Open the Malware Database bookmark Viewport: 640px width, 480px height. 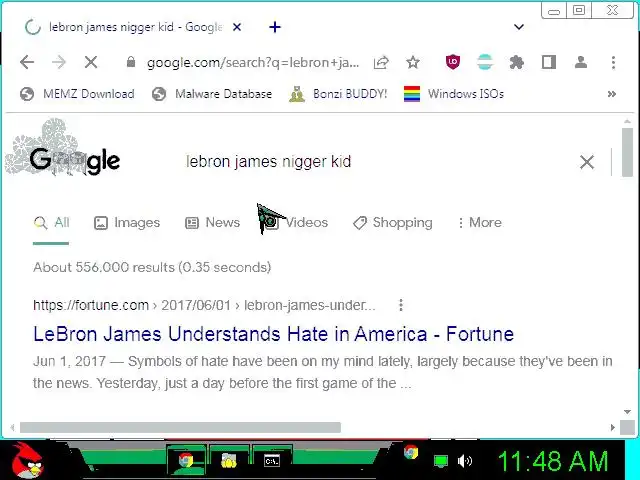(212, 94)
